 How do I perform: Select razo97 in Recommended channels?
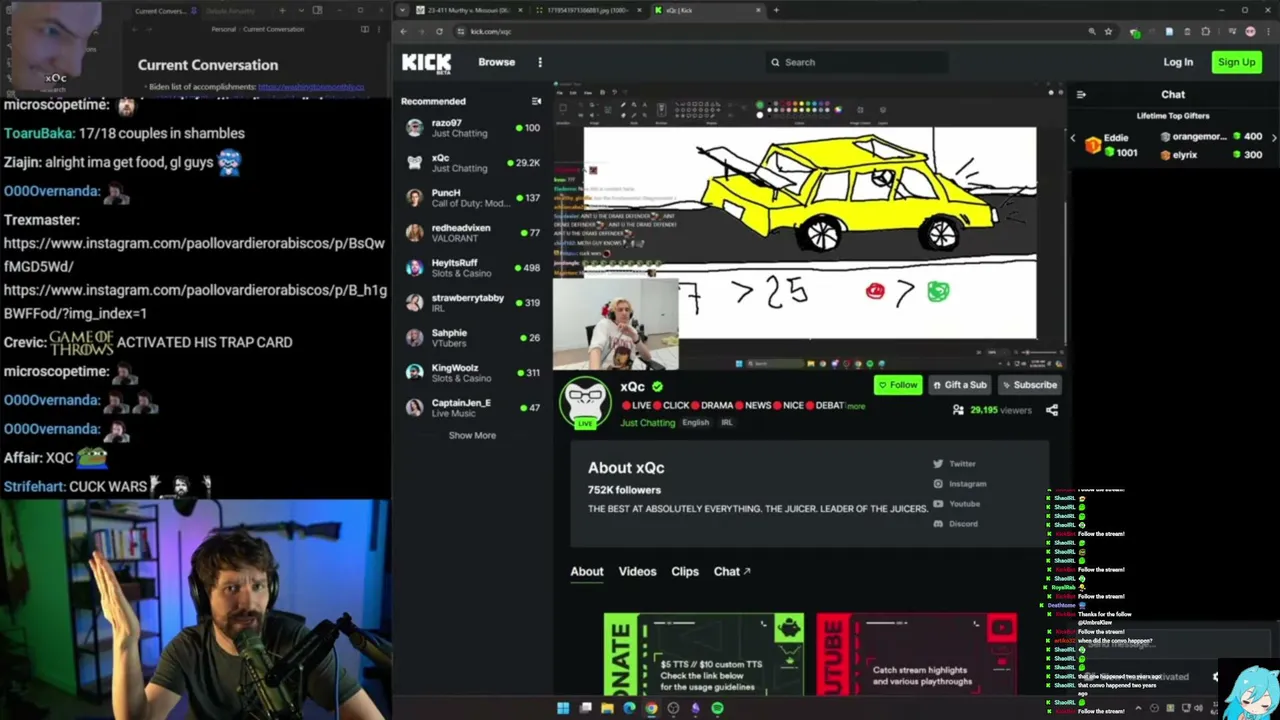coord(472,128)
